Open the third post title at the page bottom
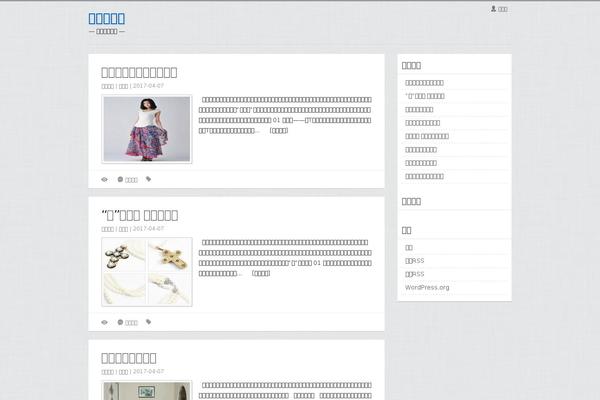 pyautogui.click(x=129, y=358)
